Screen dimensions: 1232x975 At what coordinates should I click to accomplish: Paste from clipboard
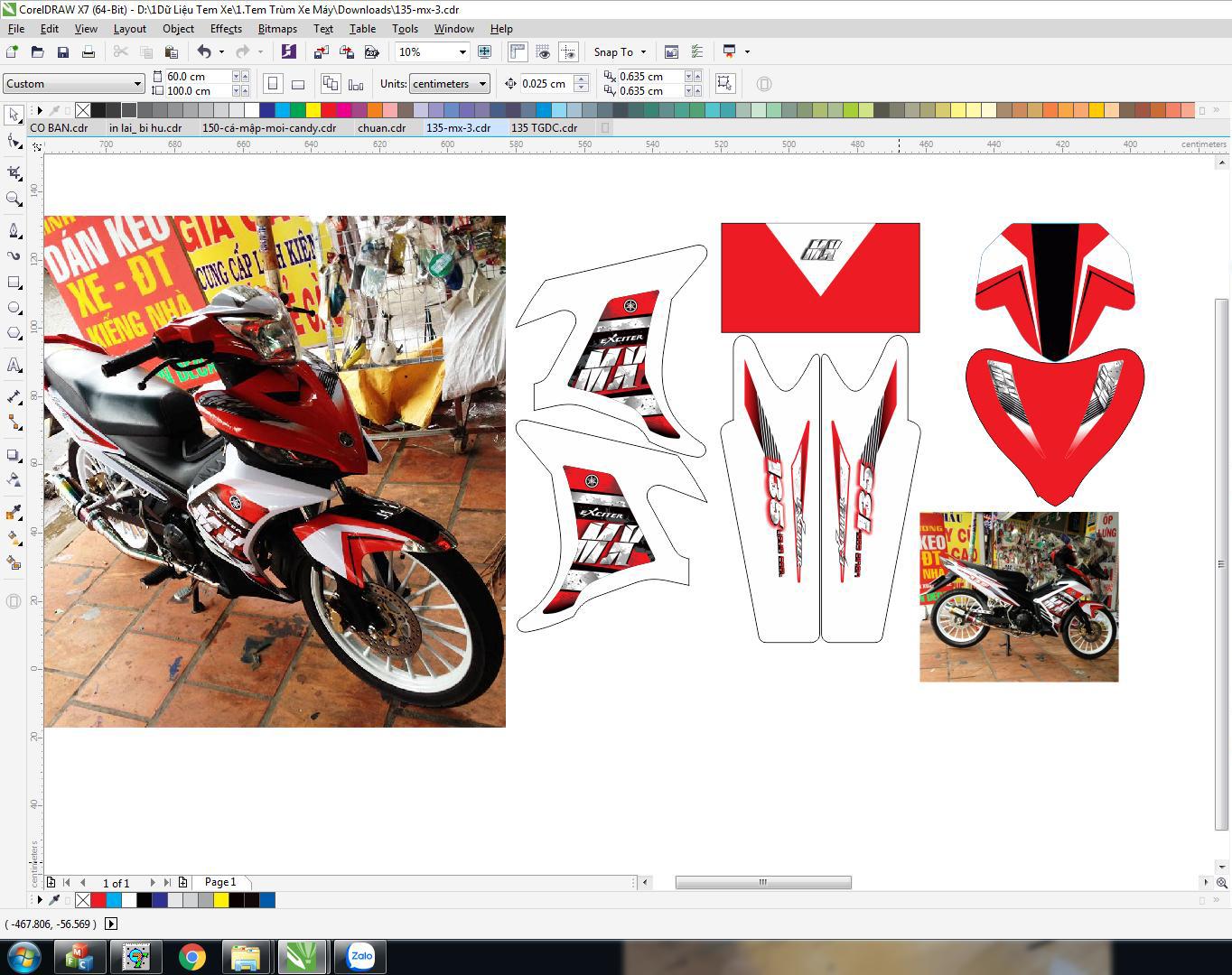pos(171,52)
